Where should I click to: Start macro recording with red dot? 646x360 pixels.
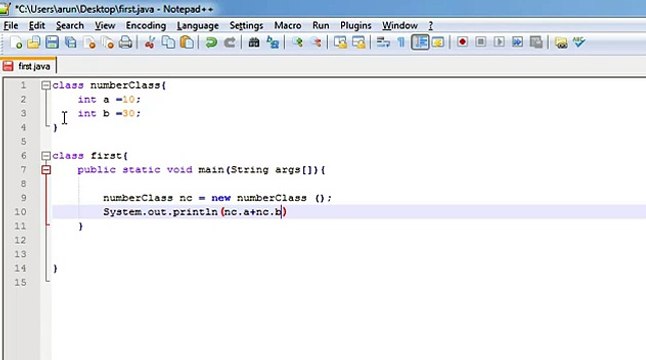tap(462, 42)
